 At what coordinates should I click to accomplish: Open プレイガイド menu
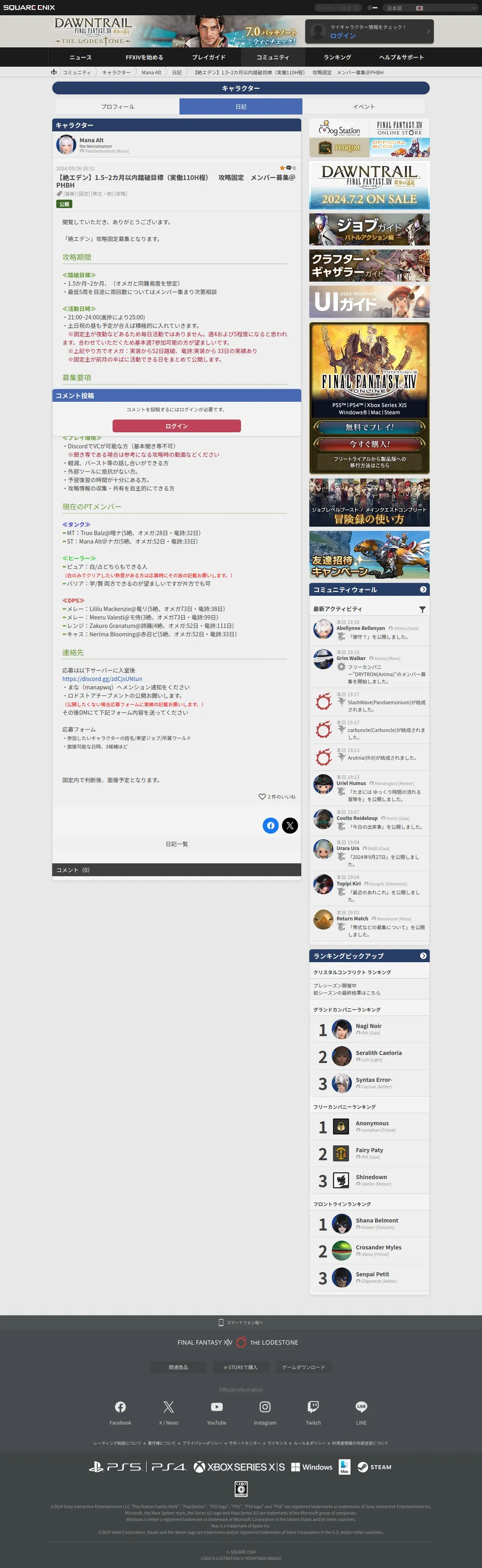(209, 57)
